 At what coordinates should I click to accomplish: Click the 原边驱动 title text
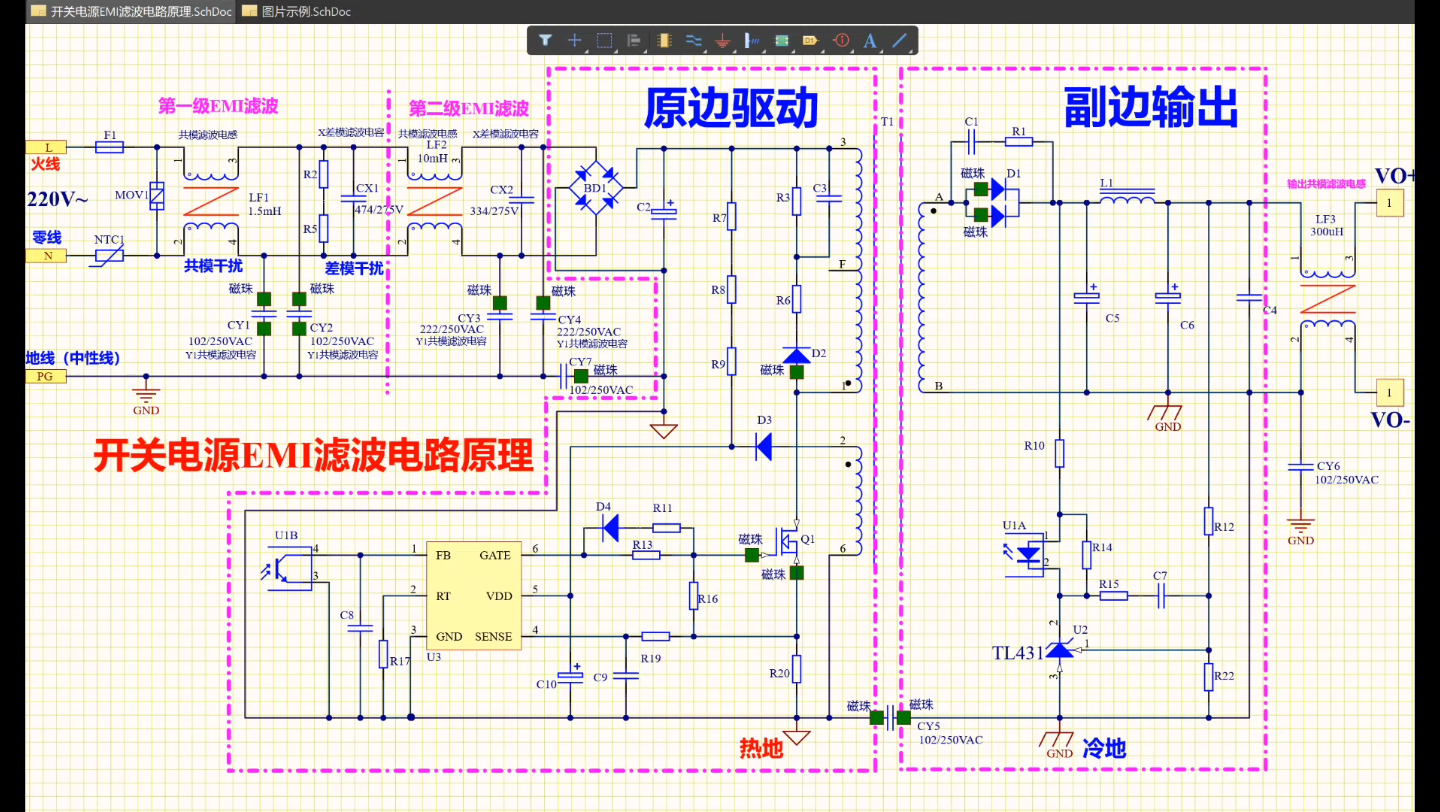(730, 108)
